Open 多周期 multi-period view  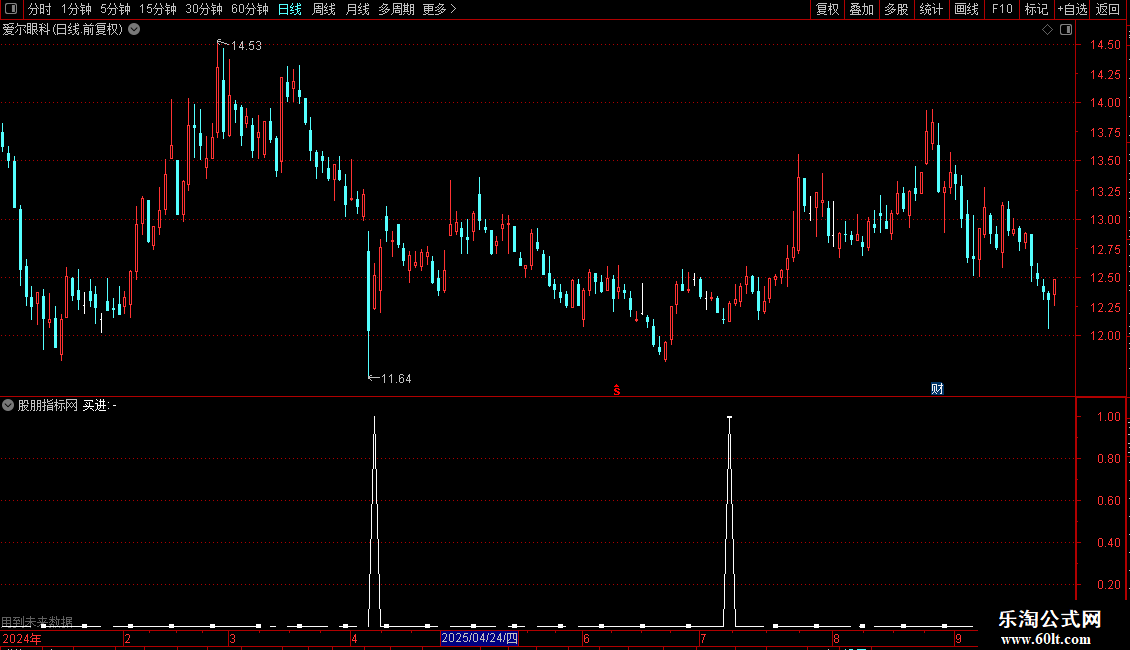coord(396,9)
